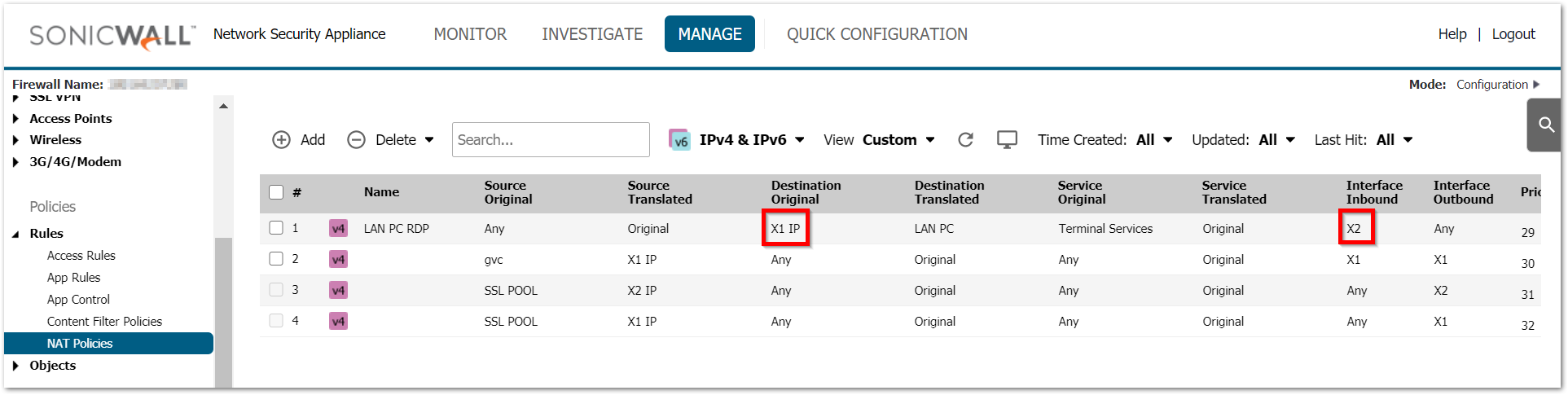Toggle the select-all checkbox in the table header
The height and width of the screenshot is (395, 1568).
pos(276,192)
